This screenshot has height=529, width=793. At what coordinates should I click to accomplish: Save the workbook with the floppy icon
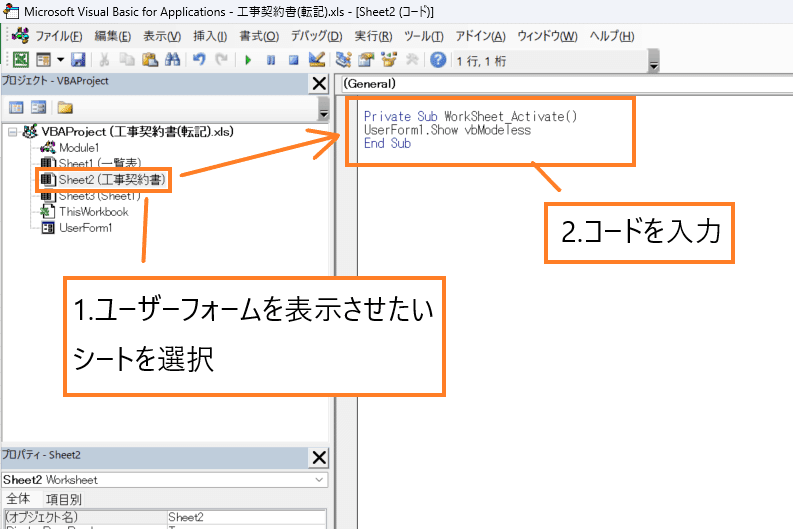pos(78,60)
